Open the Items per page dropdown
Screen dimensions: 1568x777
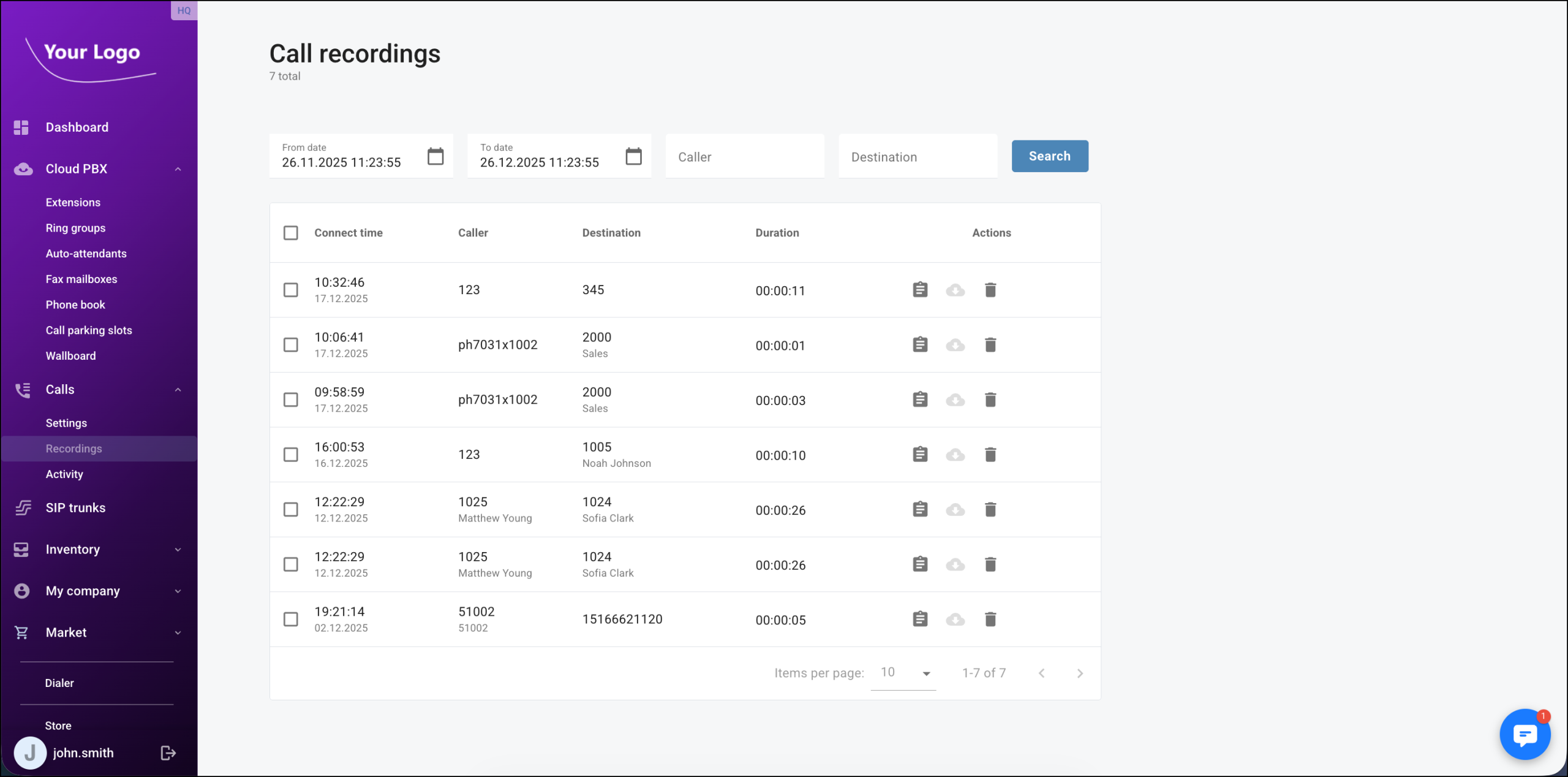(x=904, y=673)
